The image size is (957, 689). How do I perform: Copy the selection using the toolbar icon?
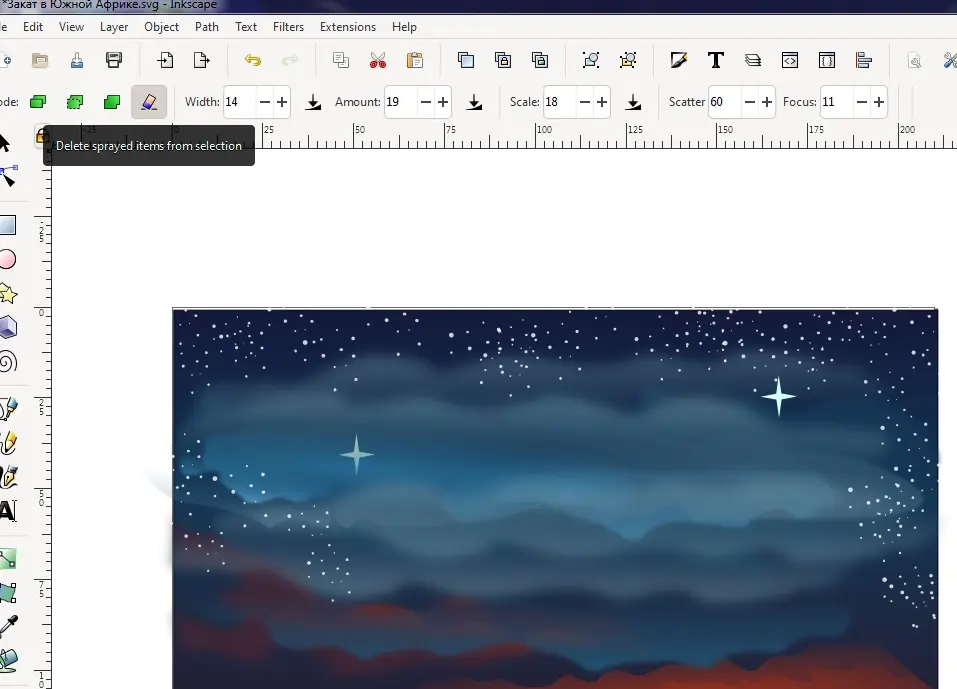point(341,60)
